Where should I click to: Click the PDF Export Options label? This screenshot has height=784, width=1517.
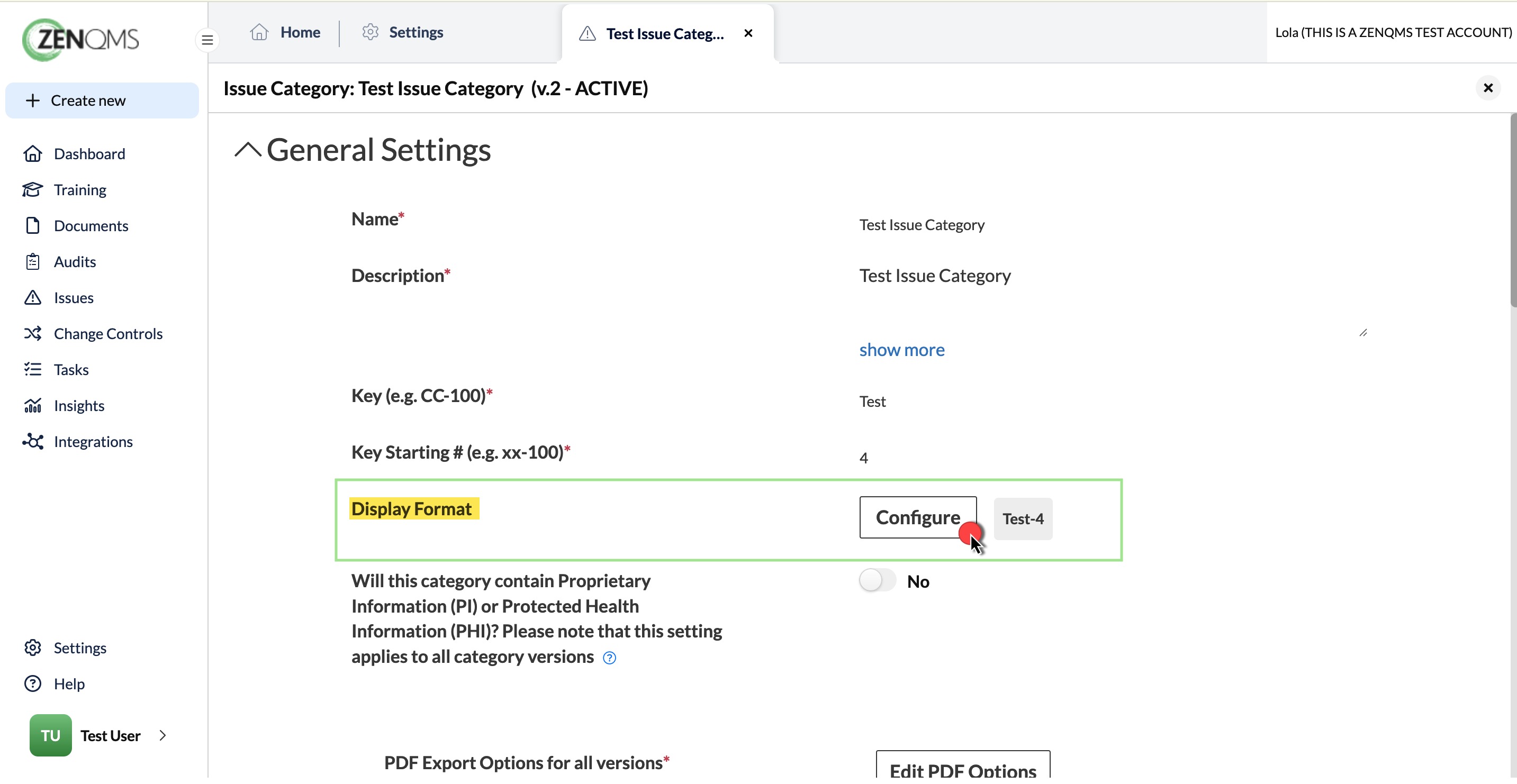[x=527, y=763]
